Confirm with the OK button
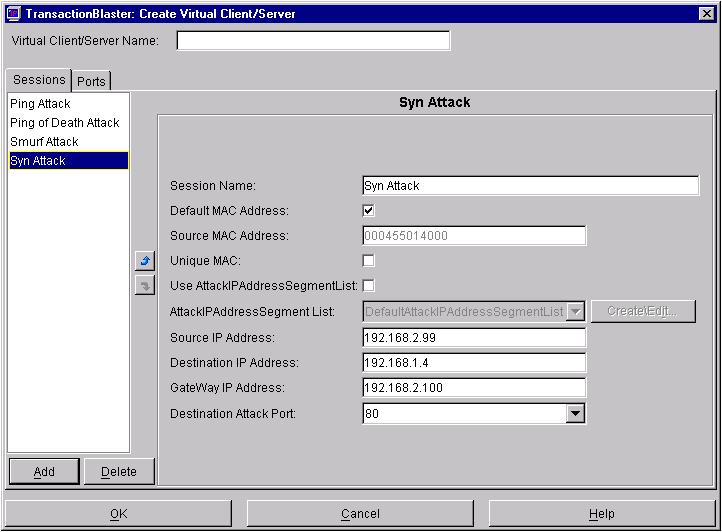 coord(118,514)
